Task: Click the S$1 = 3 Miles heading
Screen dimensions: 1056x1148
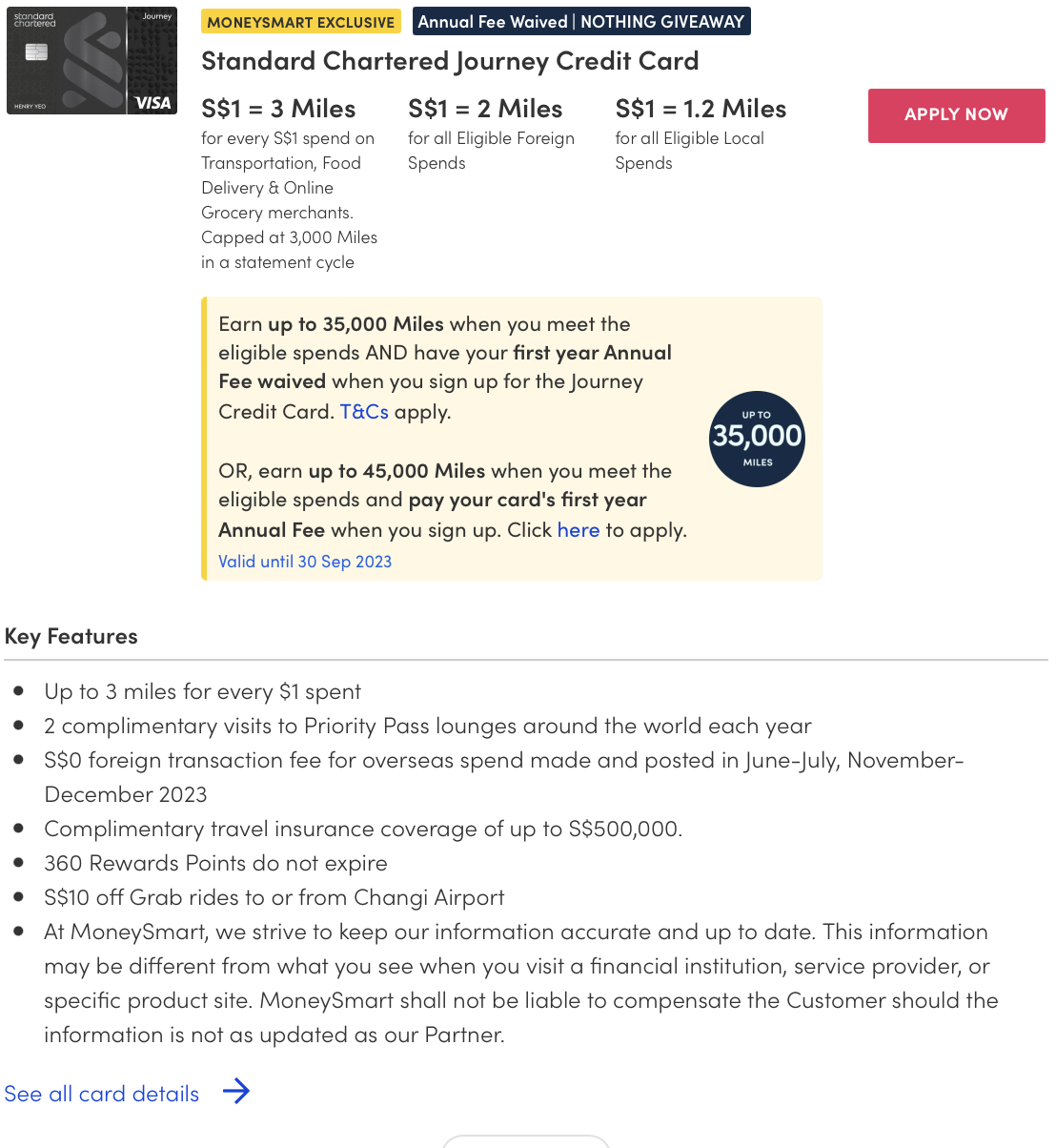Action: (x=278, y=109)
